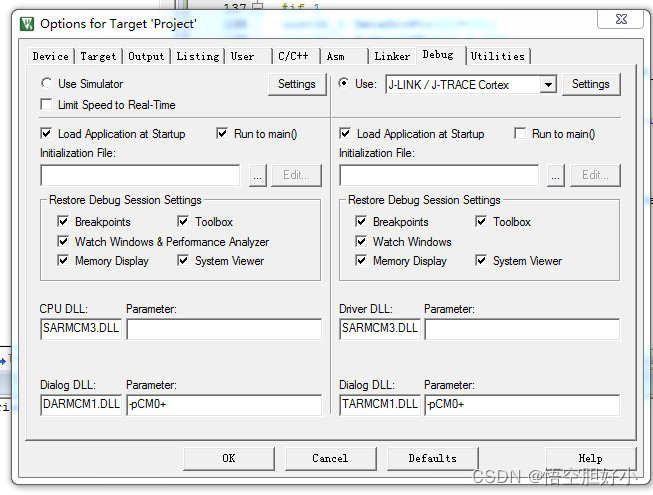This screenshot has height=495, width=653.
Task: Toggle J-LINK Memory Display checkbox
Action: [x=361, y=261]
